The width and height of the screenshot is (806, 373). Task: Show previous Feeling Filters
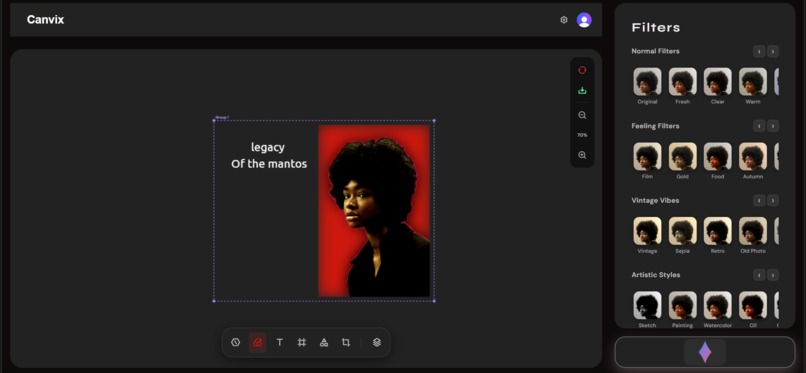(x=759, y=126)
